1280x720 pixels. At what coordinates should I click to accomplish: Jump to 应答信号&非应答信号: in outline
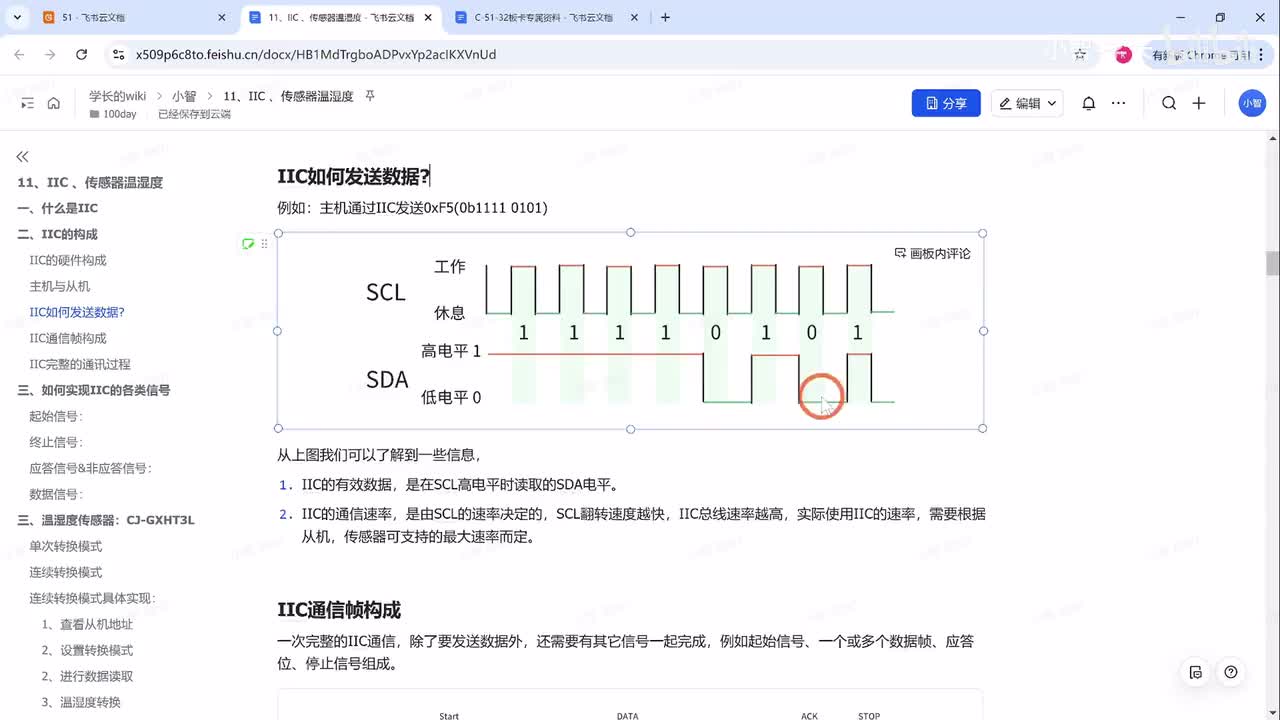tap(91, 468)
